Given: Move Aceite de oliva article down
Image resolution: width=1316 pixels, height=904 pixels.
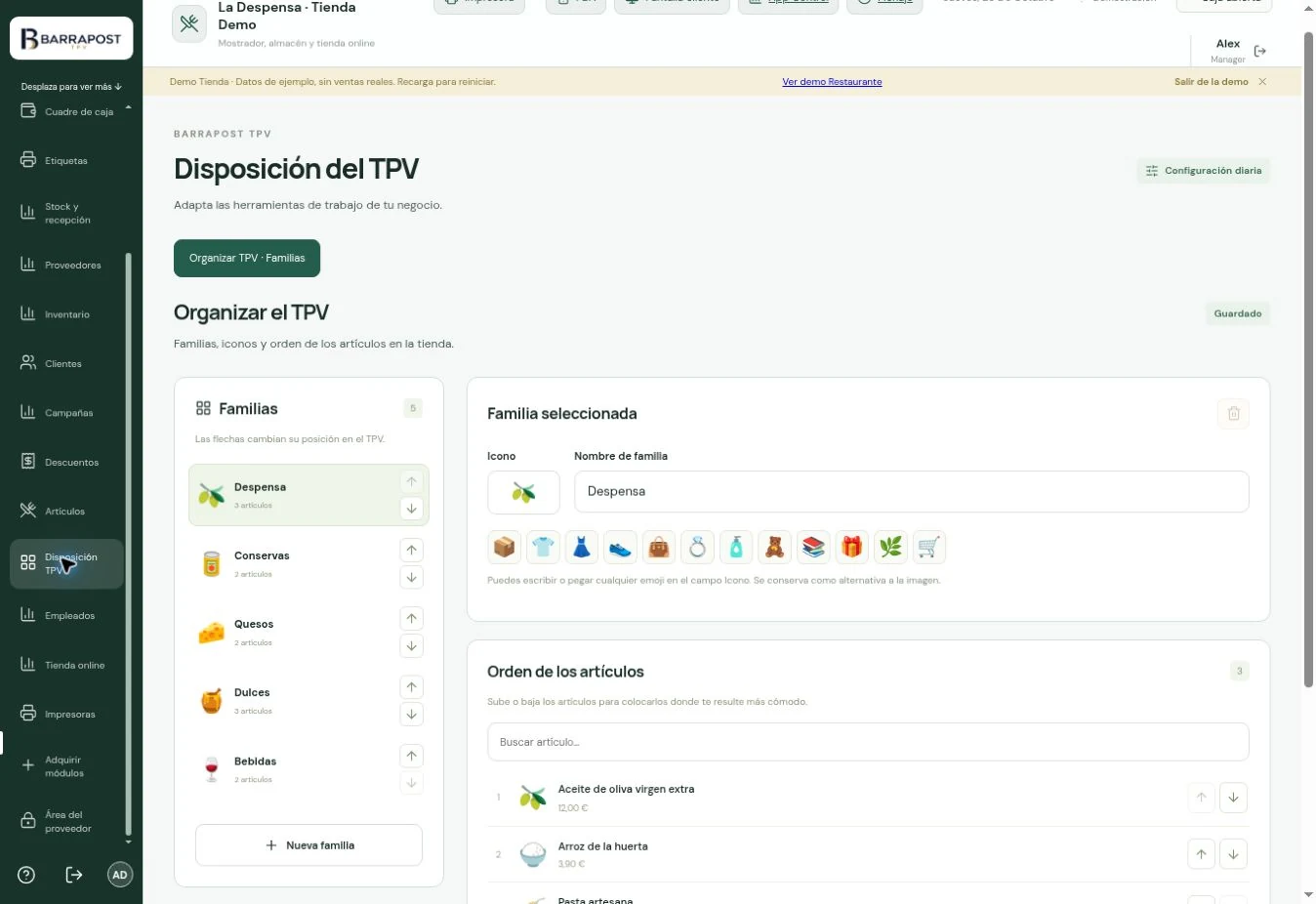Looking at the screenshot, I should click(1233, 798).
